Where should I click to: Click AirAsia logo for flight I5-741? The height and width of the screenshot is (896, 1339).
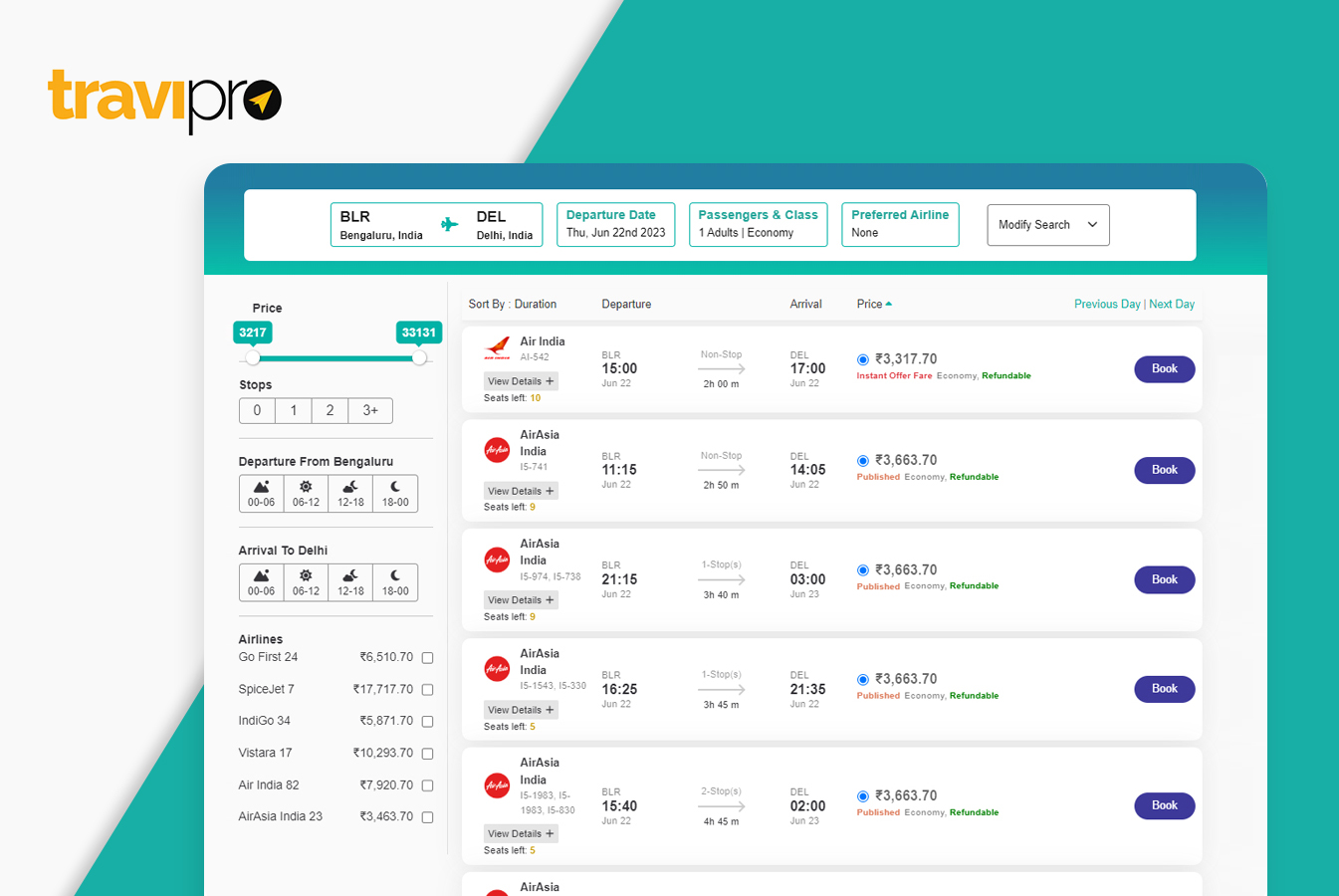tap(497, 450)
